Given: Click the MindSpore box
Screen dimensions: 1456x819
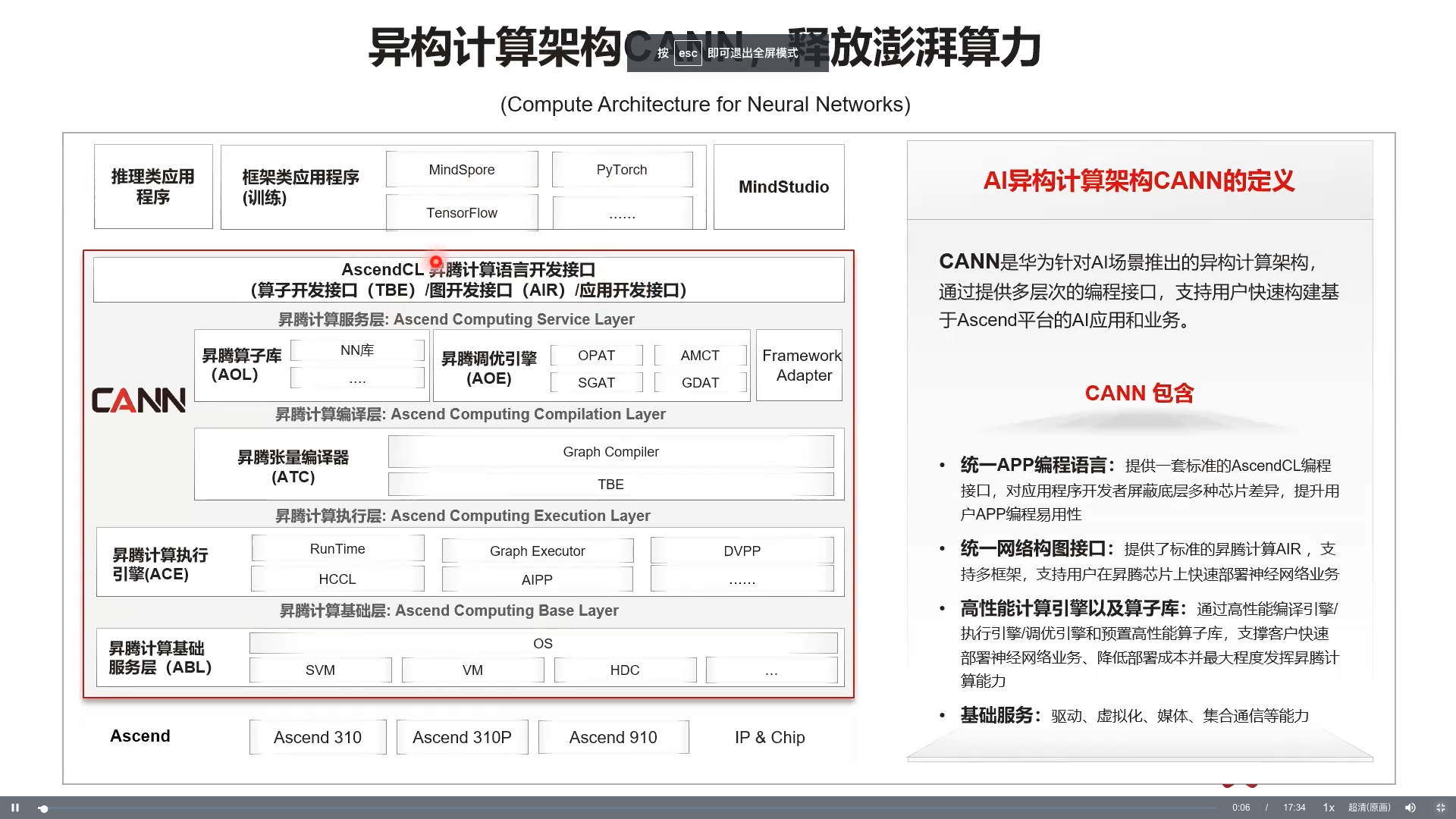Looking at the screenshot, I should click(x=462, y=170).
